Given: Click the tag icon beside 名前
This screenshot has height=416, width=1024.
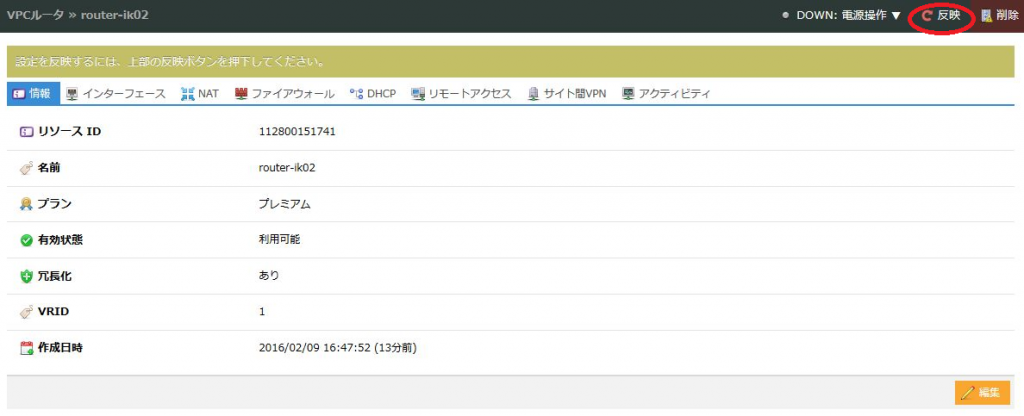Looking at the screenshot, I should [x=26, y=168].
